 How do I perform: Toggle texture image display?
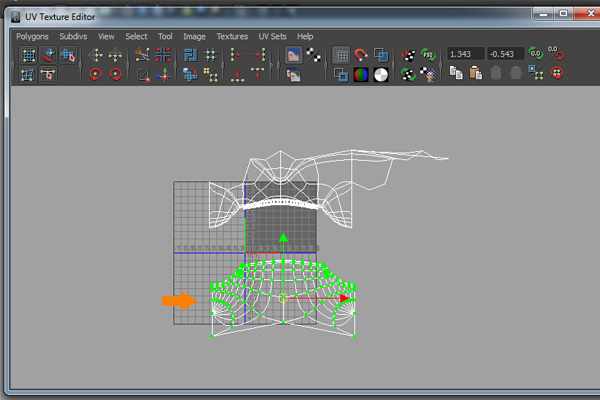click(294, 55)
